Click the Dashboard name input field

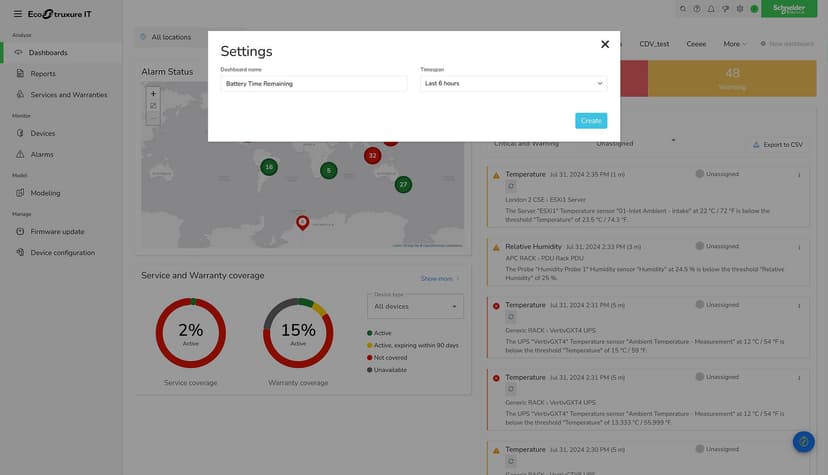click(x=314, y=83)
